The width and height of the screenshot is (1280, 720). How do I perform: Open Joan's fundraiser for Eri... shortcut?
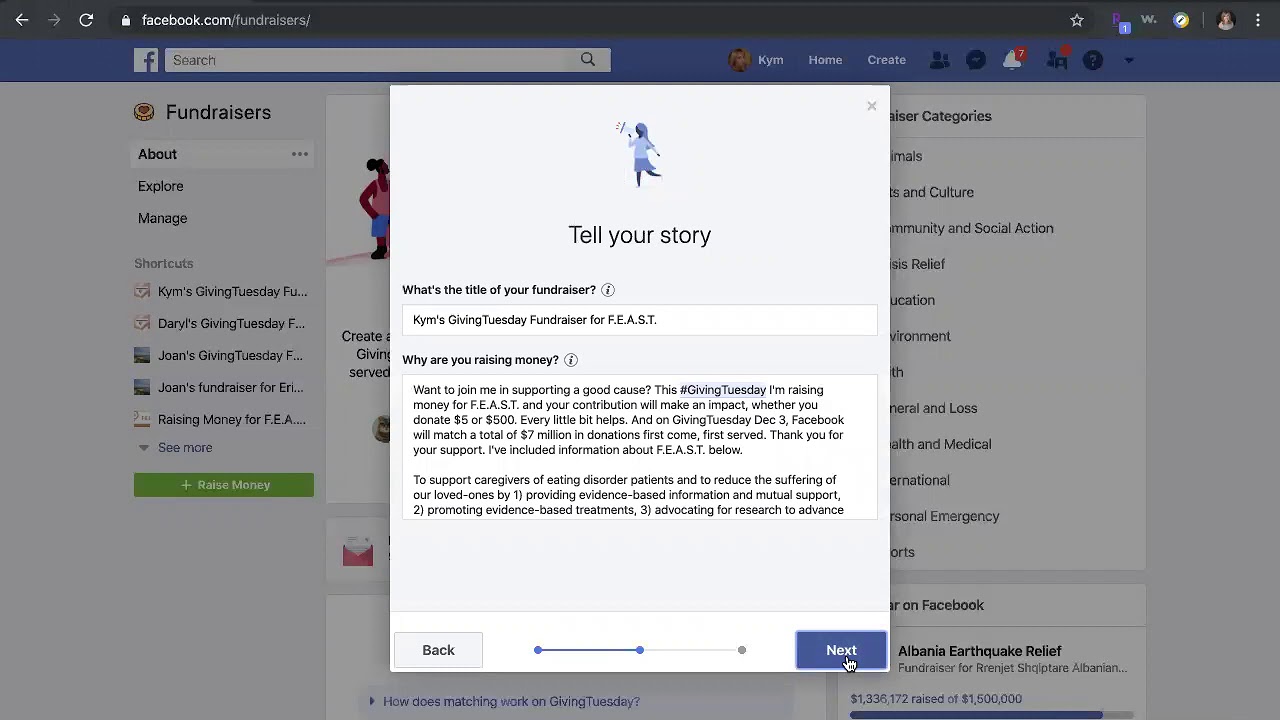click(219, 387)
